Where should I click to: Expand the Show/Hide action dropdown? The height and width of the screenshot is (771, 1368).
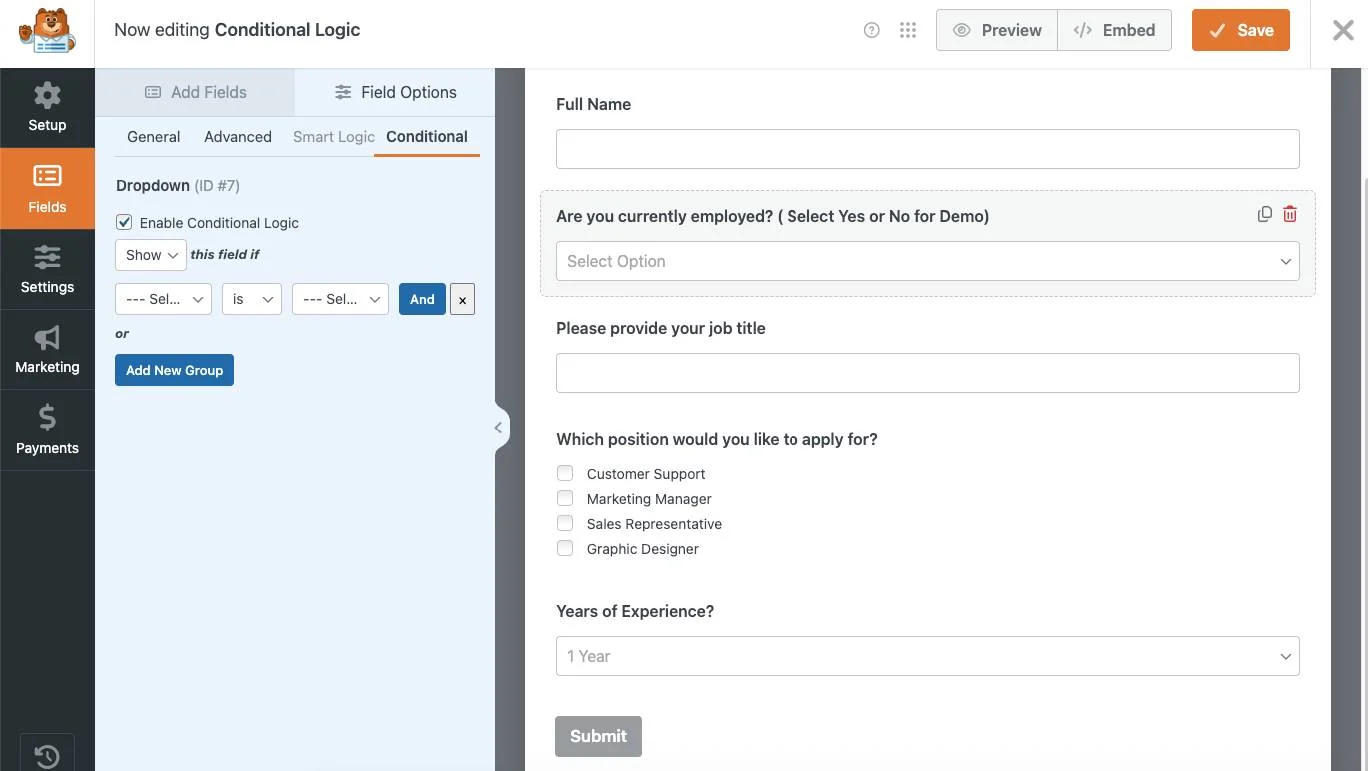tap(151, 255)
